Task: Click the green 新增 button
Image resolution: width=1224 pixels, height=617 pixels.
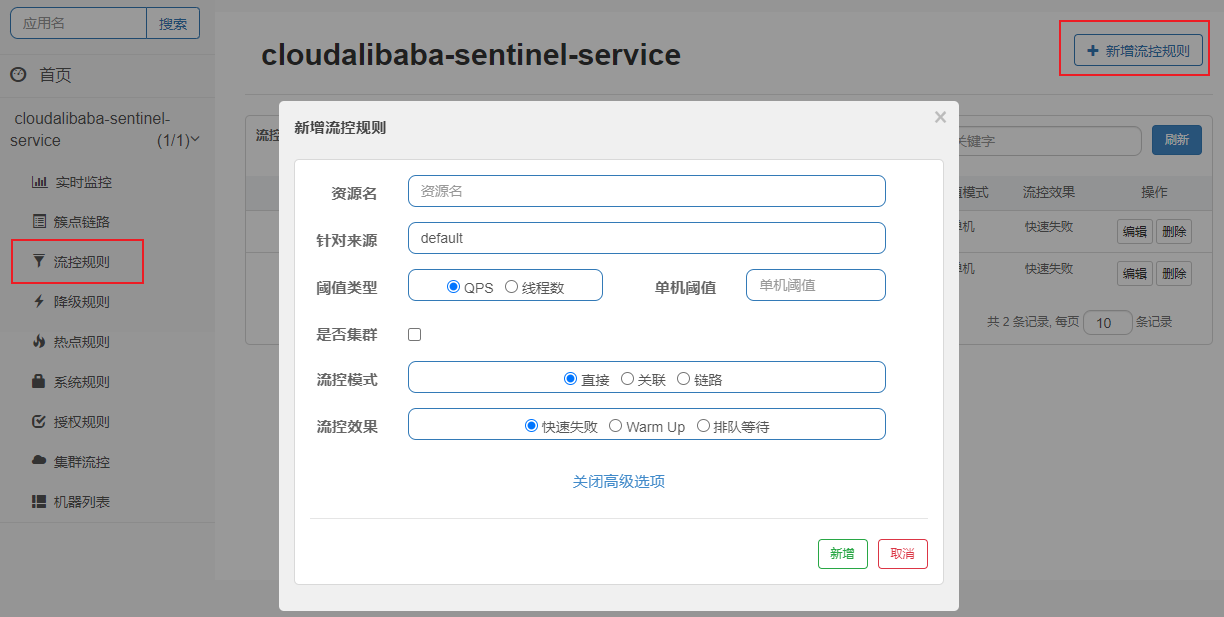Action: tap(843, 554)
